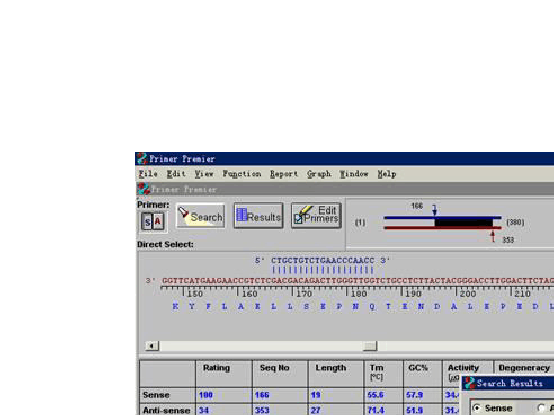Open the Function menu
The image size is (554, 415).
pos(242,174)
